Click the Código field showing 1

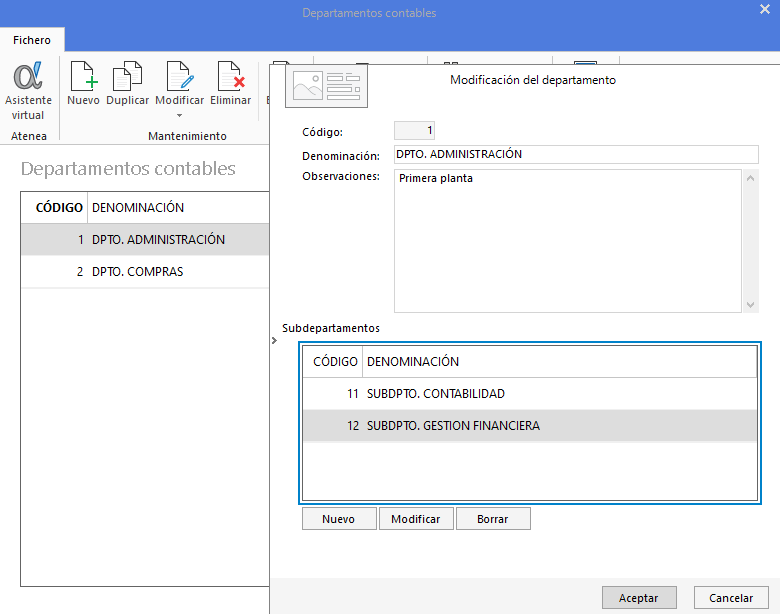(414, 131)
